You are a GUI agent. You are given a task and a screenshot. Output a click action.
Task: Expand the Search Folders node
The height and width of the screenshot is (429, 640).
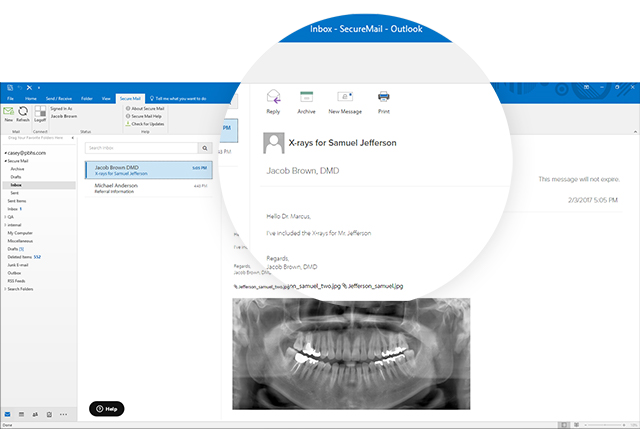[5, 289]
